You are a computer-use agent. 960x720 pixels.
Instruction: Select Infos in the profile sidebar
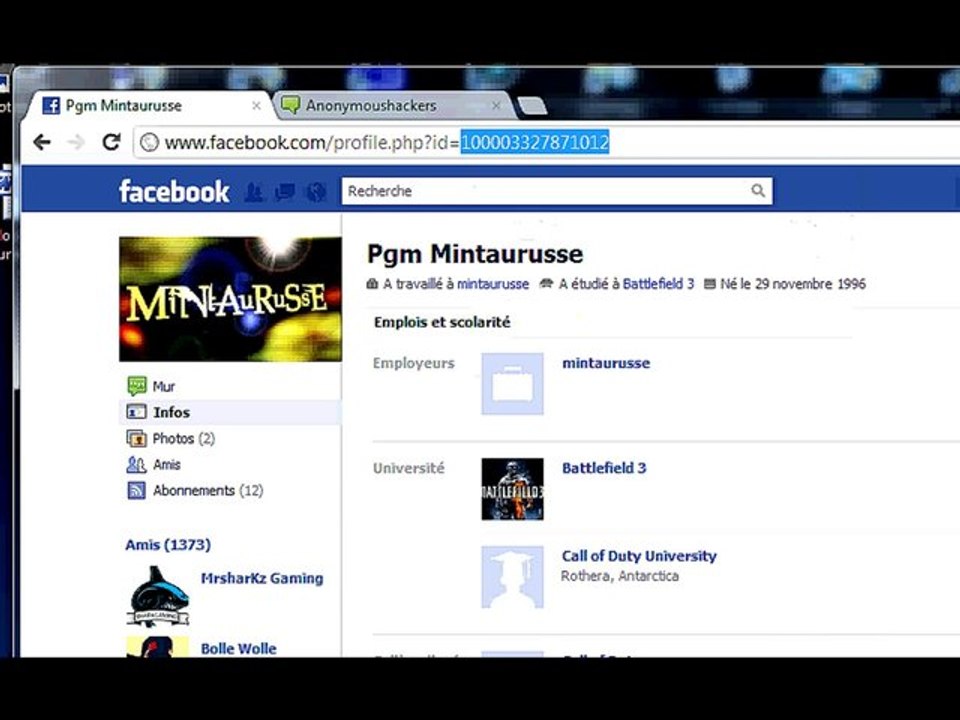pyautogui.click(x=171, y=412)
